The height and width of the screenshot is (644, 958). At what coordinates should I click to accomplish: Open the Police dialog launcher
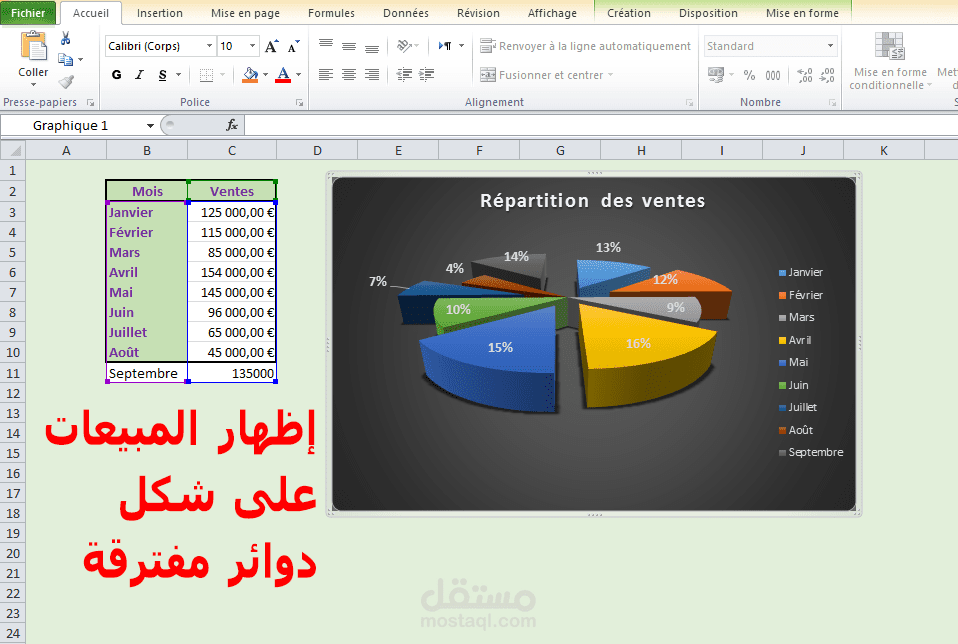(300, 103)
